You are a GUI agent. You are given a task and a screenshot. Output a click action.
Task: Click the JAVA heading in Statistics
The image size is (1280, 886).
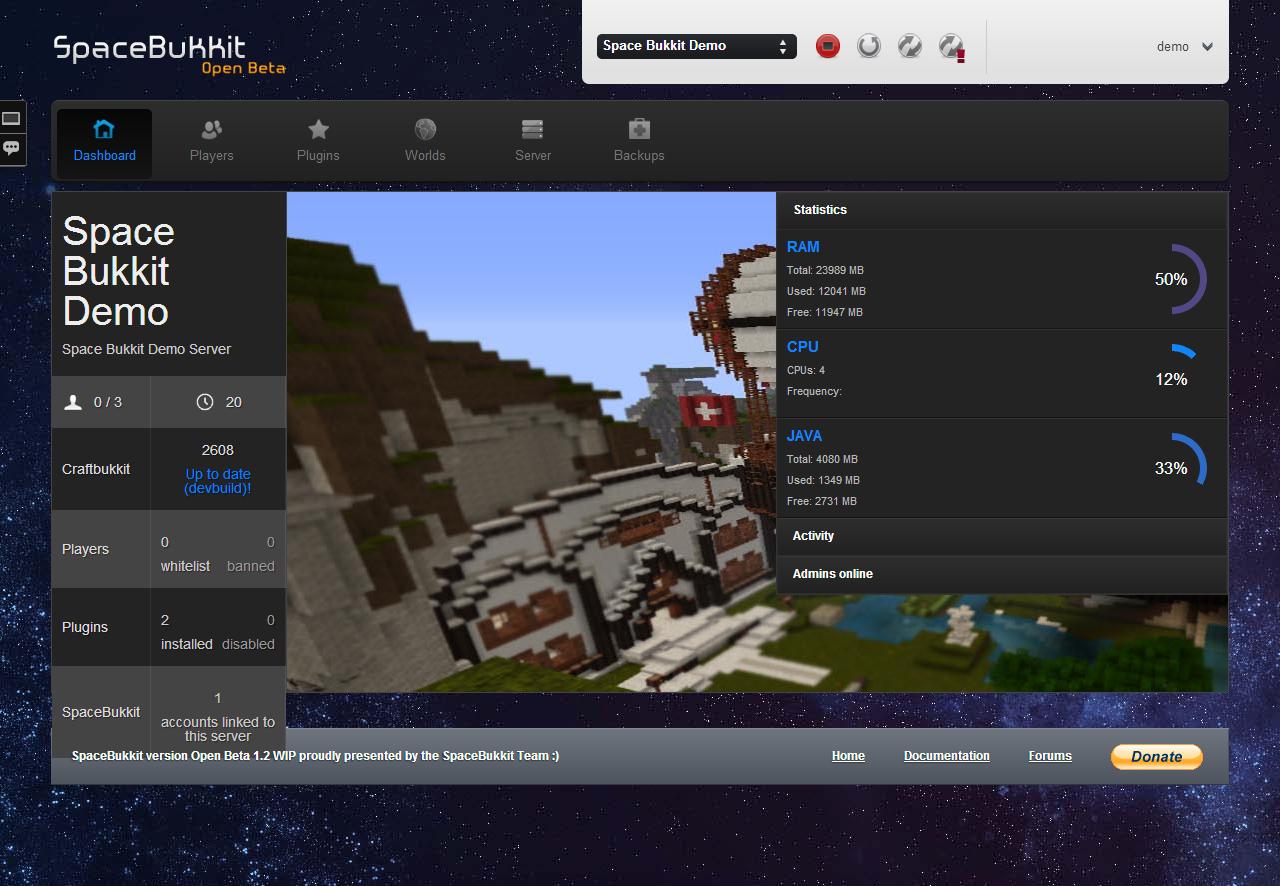click(805, 436)
